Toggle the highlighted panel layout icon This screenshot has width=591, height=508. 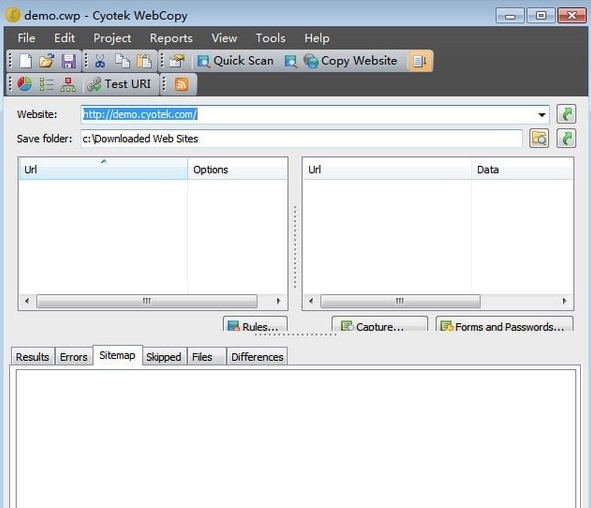click(x=420, y=61)
